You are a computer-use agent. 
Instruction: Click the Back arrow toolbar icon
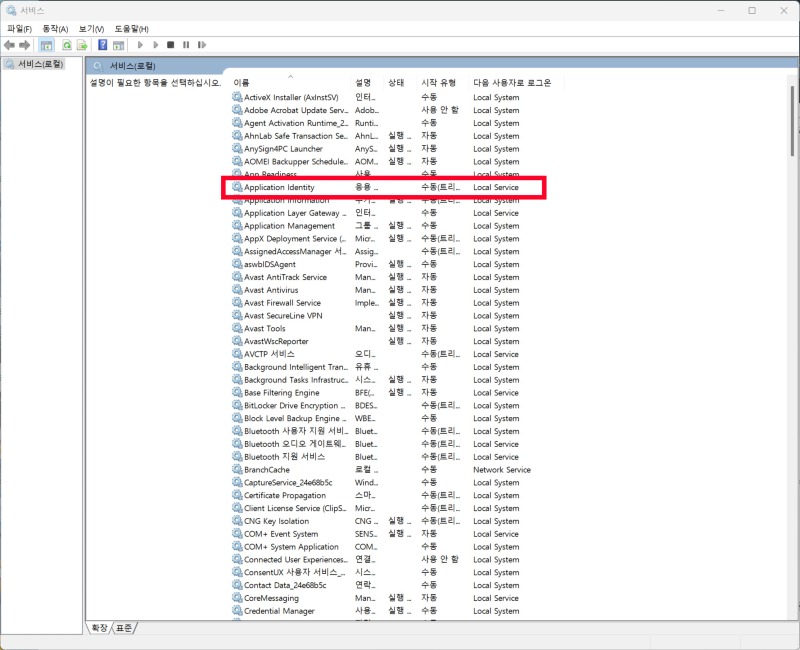click(x=9, y=45)
